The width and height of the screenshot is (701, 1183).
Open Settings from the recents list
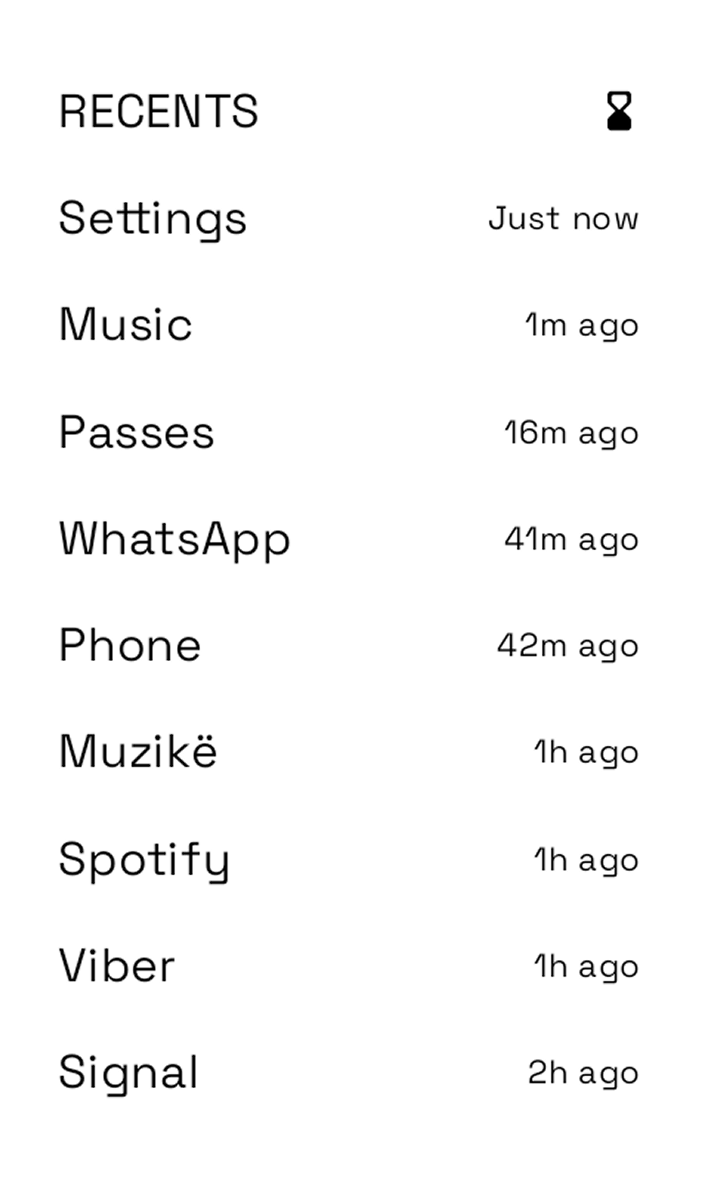pyautogui.click(x=152, y=218)
